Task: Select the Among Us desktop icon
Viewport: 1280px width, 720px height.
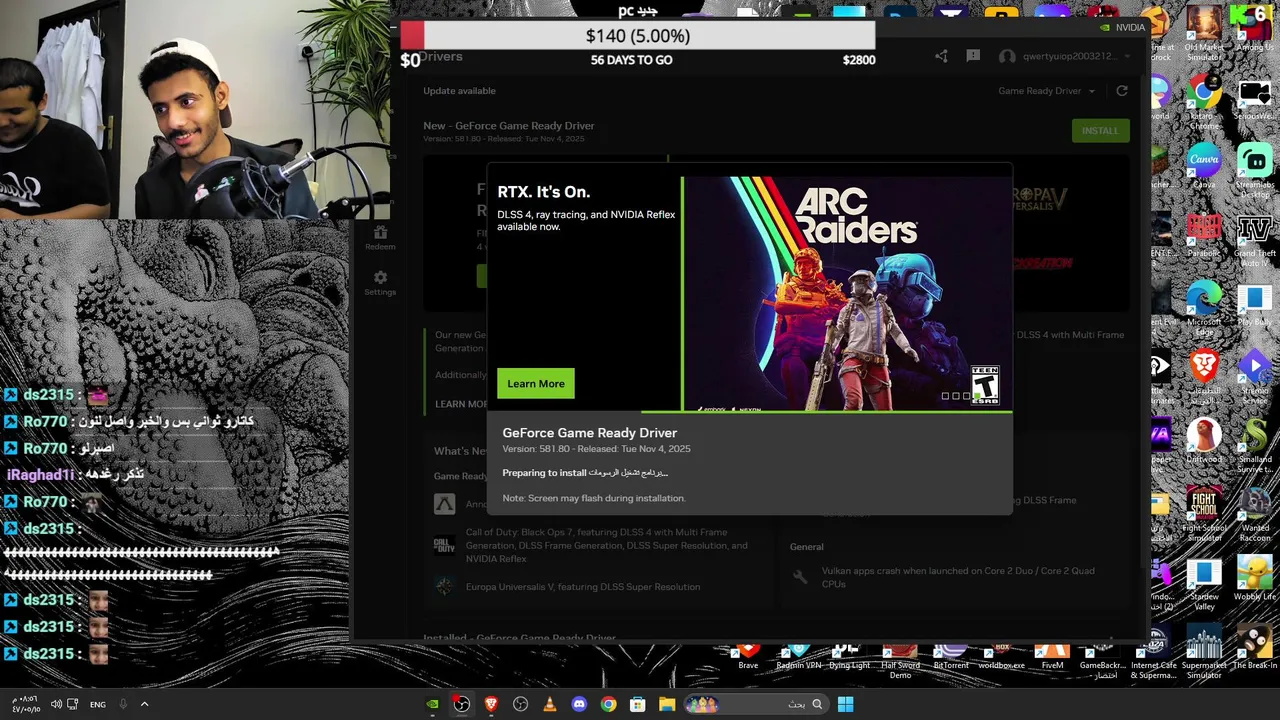Action: pyautogui.click(x=1254, y=28)
